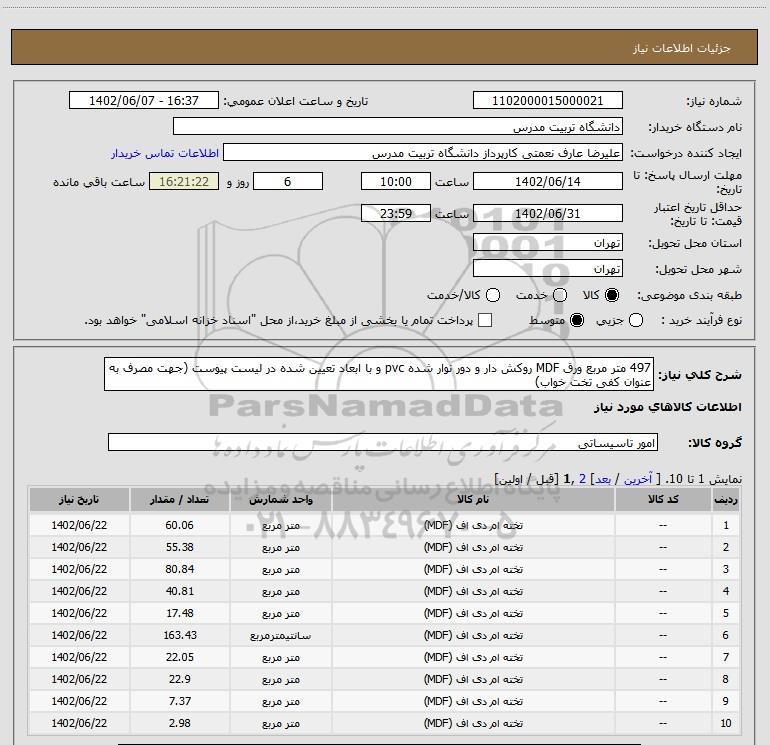Select the quantity 2.98 cell
This screenshot has height=745, width=770.
(180, 723)
